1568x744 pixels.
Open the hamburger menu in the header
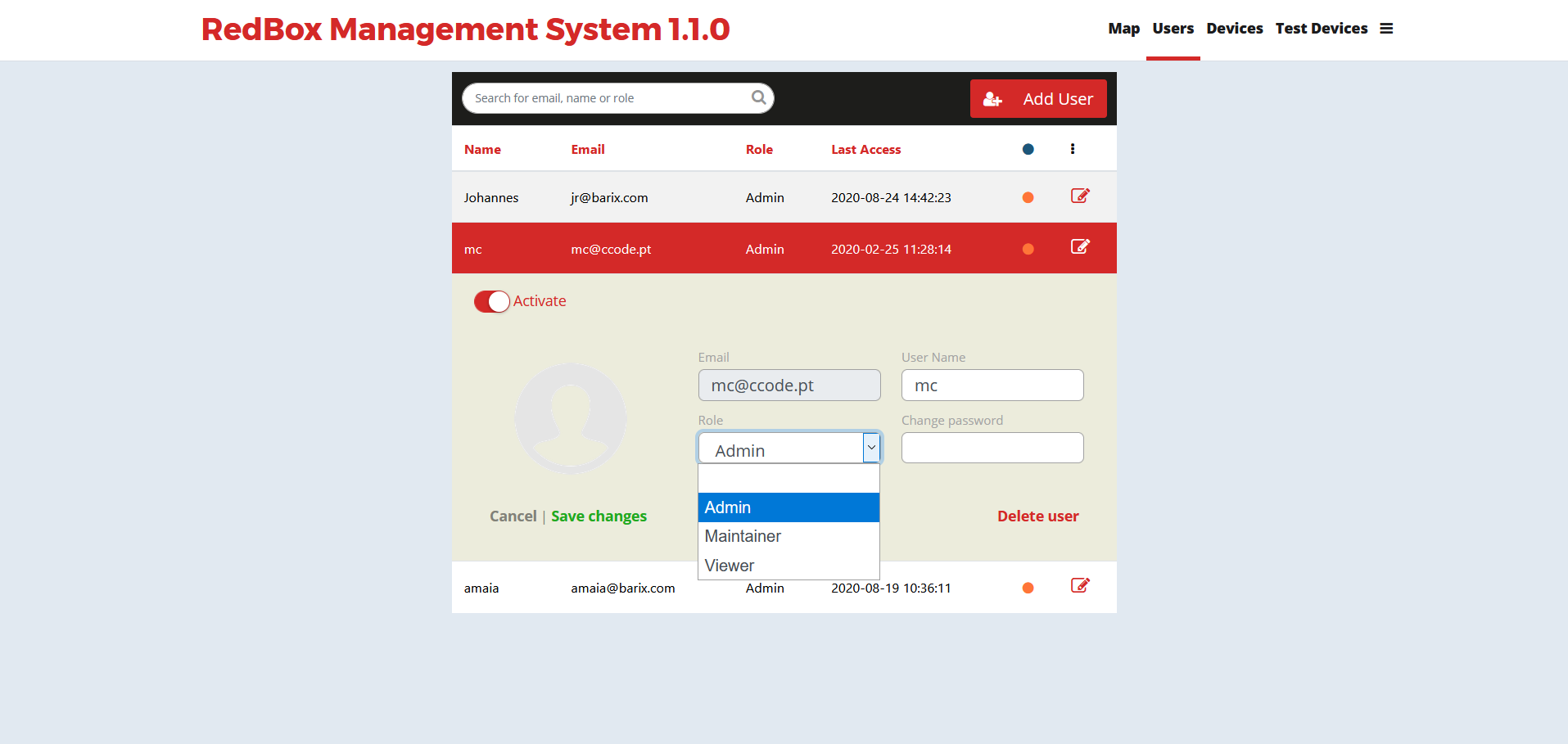coord(1386,29)
